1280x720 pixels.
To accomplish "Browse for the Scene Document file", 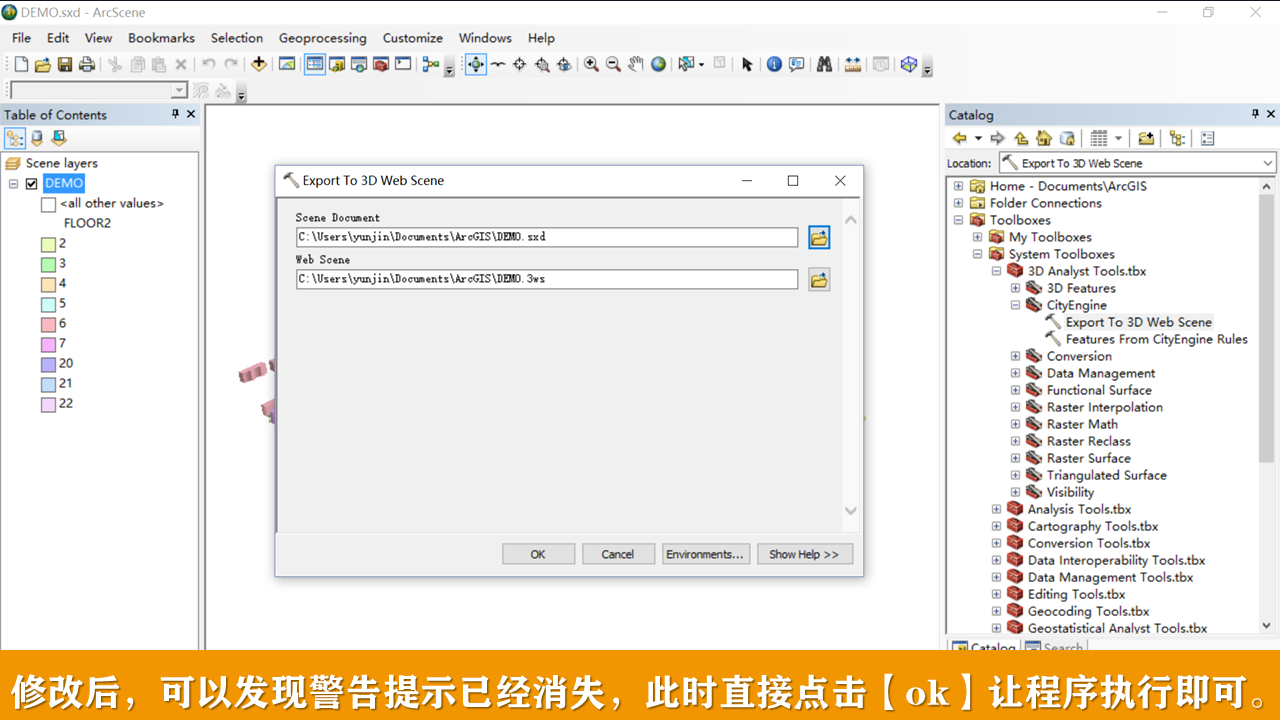I will pos(819,238).
